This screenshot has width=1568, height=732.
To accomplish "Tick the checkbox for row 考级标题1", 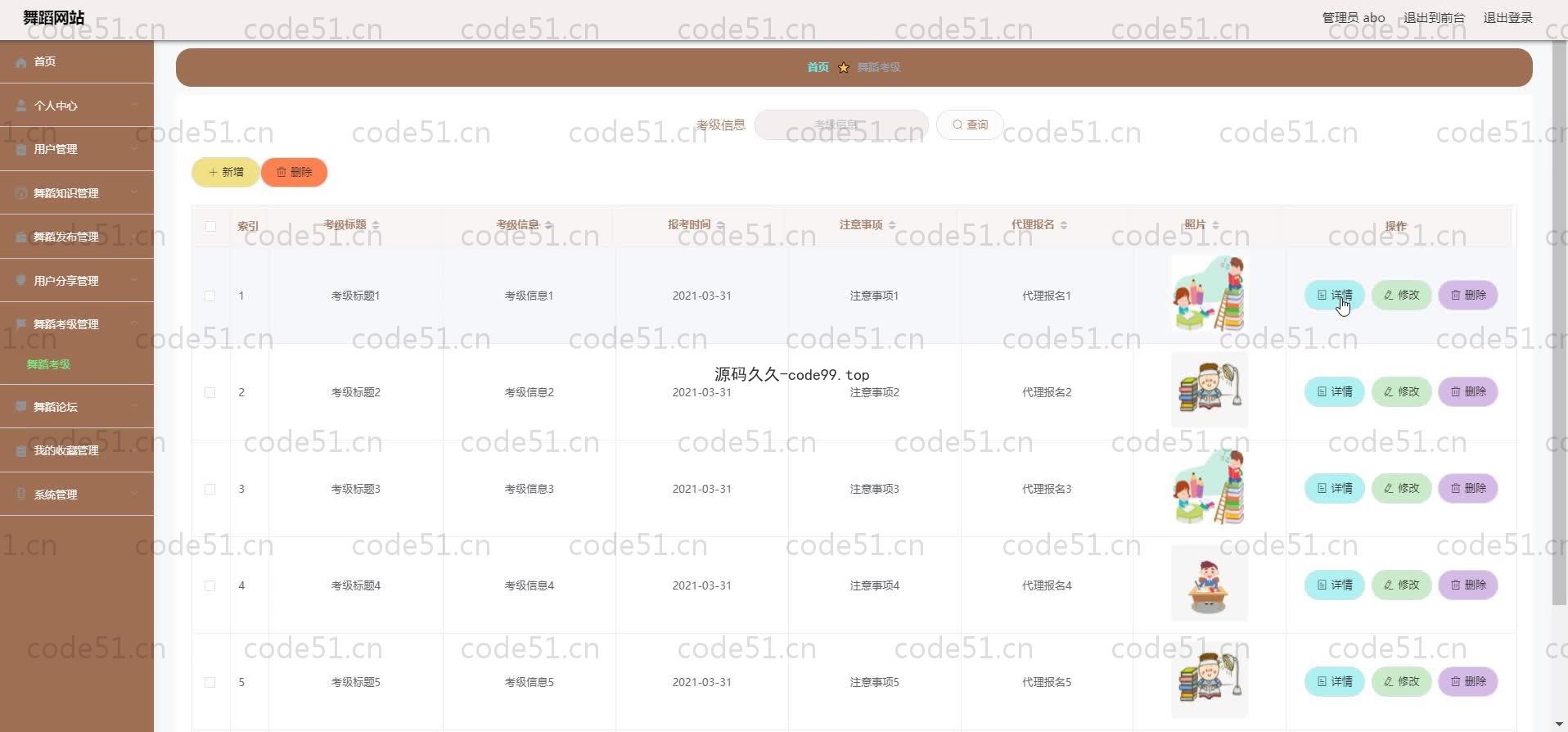I will [x=210, y=296].
